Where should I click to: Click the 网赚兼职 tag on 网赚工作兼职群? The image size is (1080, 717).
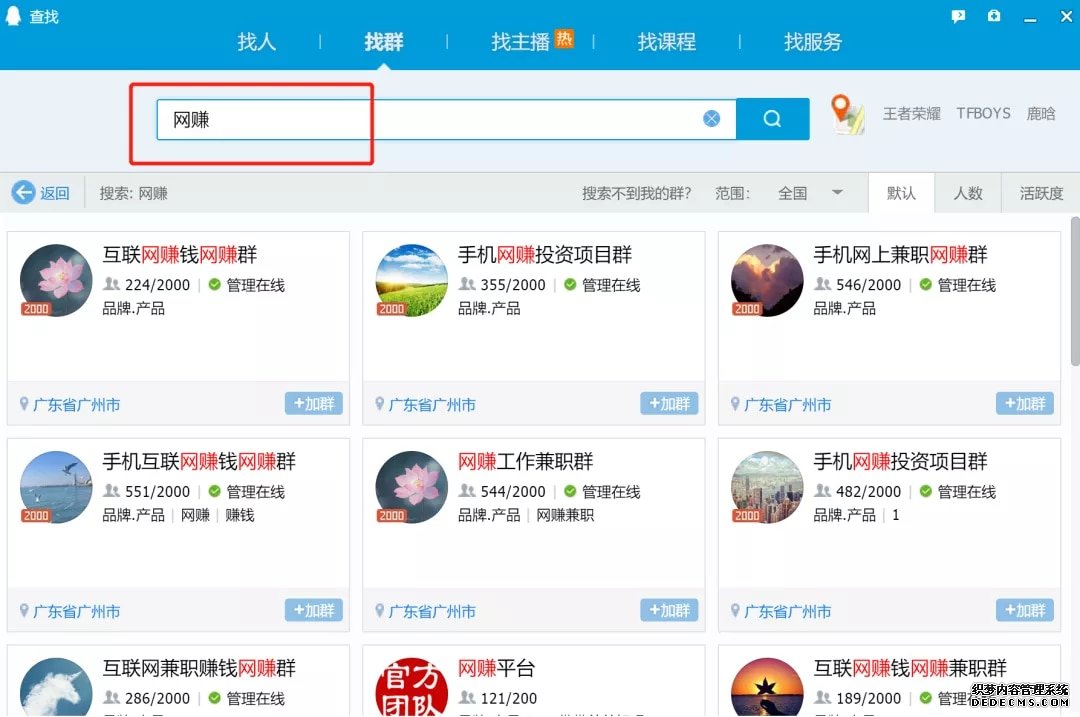pyautogui.click(x=565, y=515)
